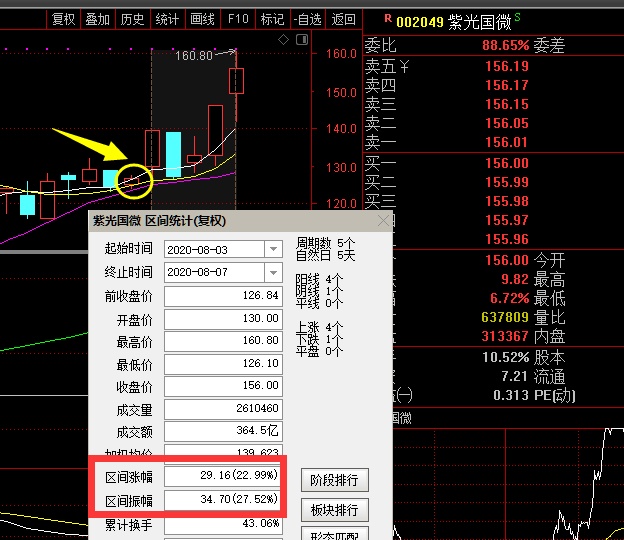Click the stock code 002049
The image size is (624, 540).
pos(419,22)
